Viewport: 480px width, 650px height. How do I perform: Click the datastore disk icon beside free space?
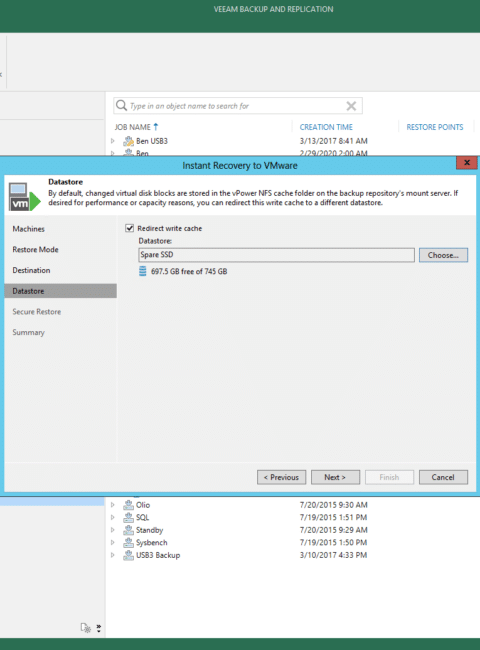tap(143, 271)
